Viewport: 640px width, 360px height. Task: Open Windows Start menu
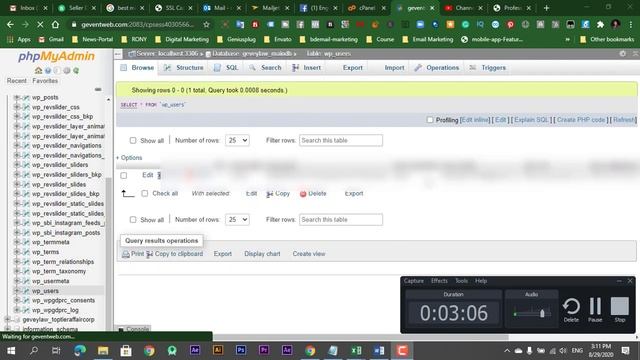11,351
